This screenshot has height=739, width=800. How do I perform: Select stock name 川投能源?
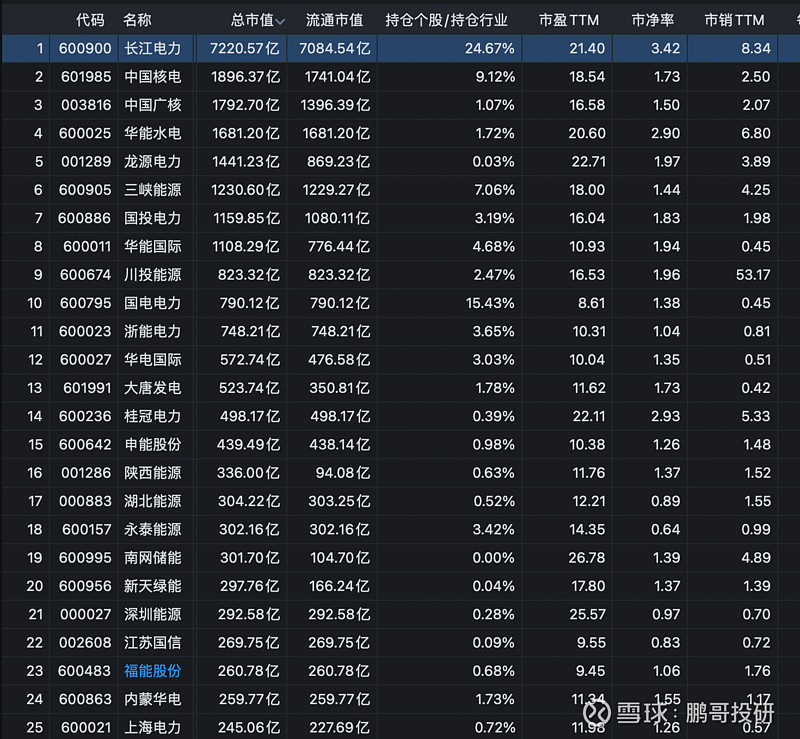pos(153,275)
